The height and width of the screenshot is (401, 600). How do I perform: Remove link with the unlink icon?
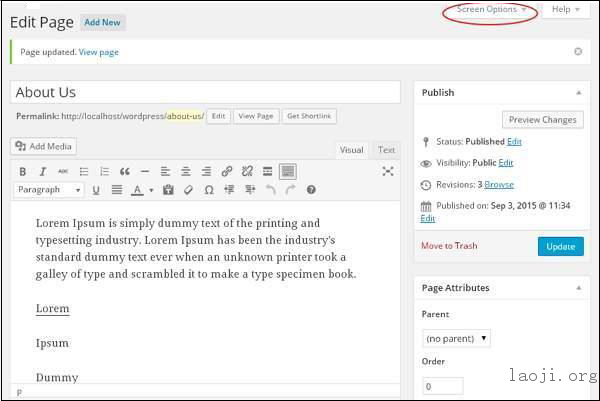pos(247,171)
